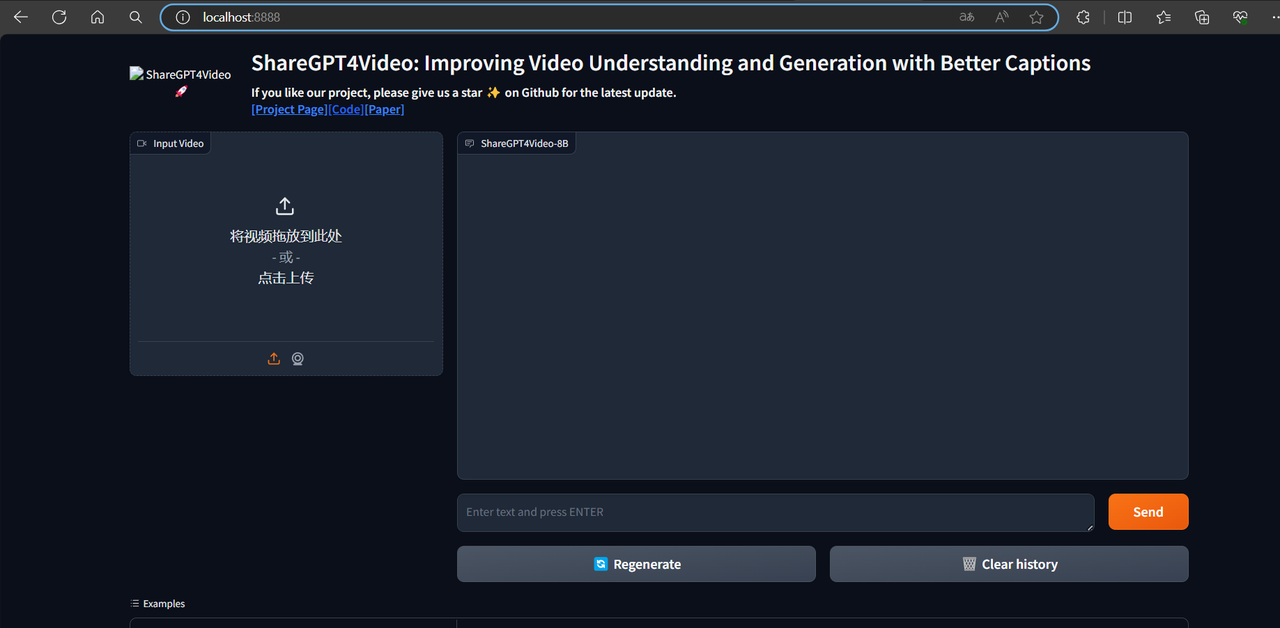Select the upload source icon under Input Video
This screenshot has width=1280, height=628.
click(x=274, y=359)
